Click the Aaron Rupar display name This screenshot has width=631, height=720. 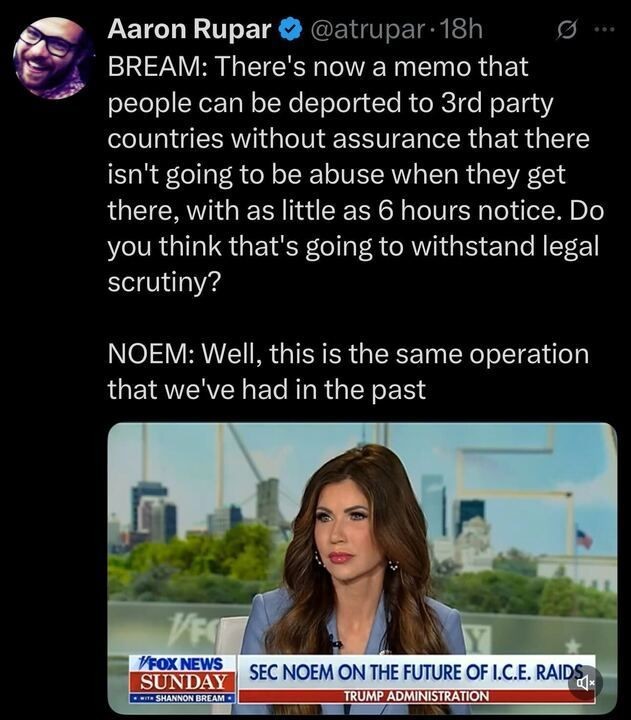click(x=189, y=30)
